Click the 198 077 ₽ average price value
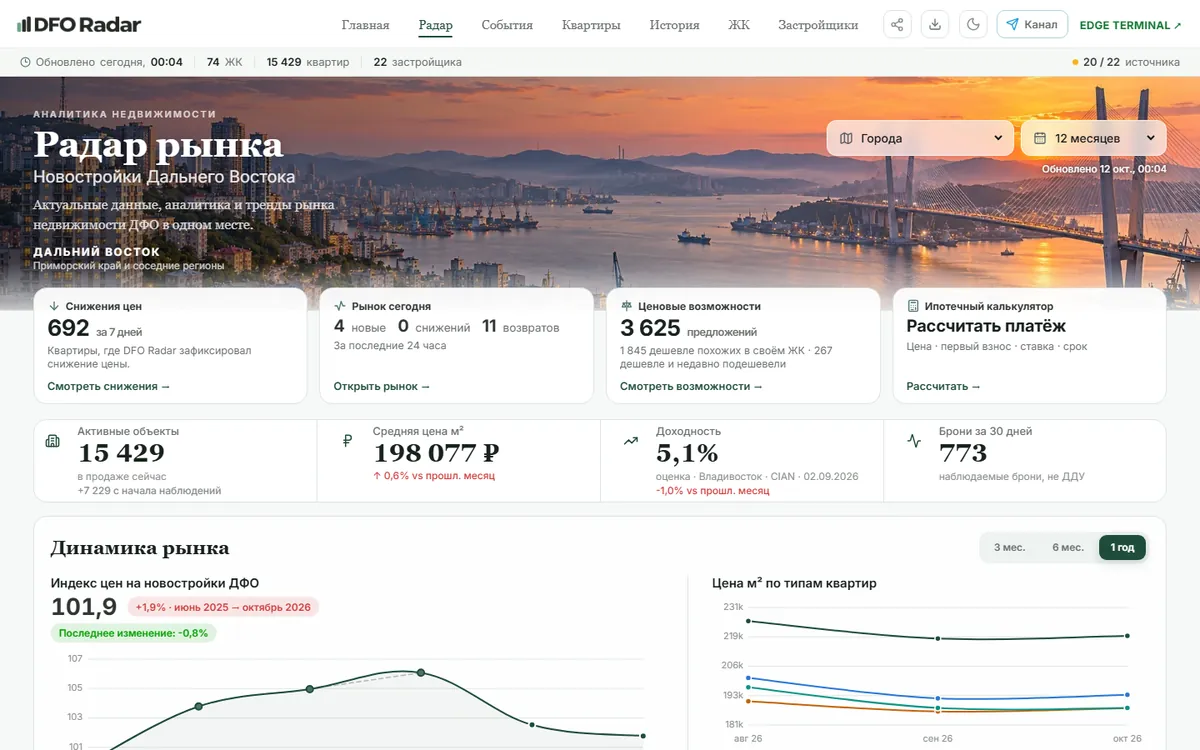 click(436, 454)
